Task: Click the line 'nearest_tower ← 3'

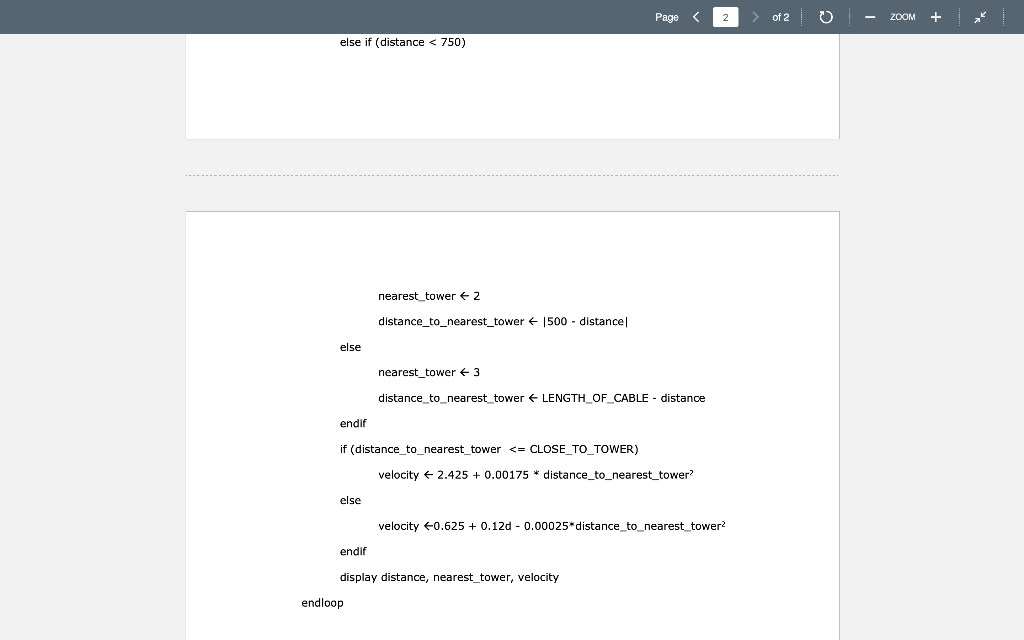Action: coord(429,372)
